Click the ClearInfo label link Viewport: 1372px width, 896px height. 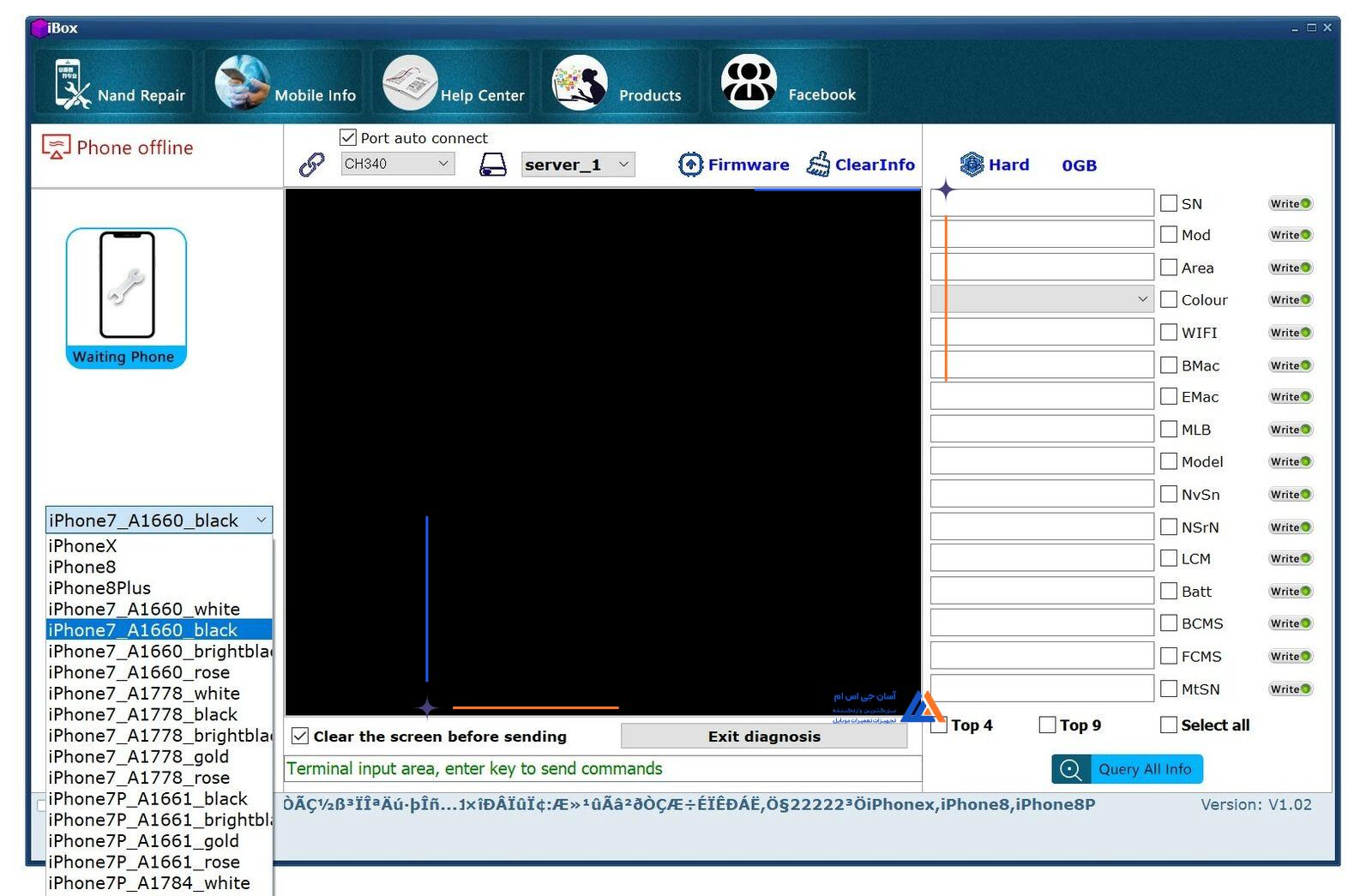click(875, 165)
